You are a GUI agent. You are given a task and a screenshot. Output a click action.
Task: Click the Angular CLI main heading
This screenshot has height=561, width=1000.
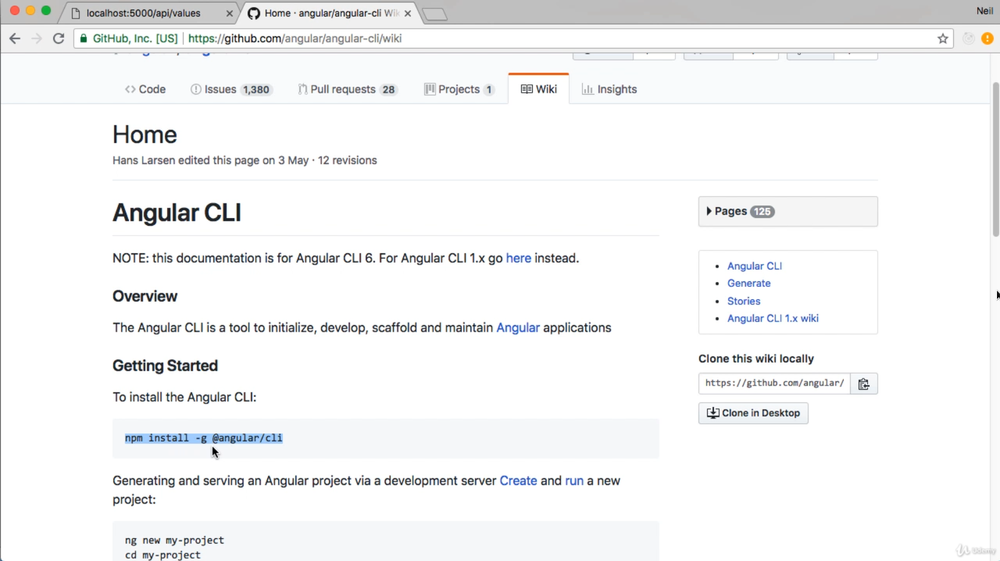point(177,213)
